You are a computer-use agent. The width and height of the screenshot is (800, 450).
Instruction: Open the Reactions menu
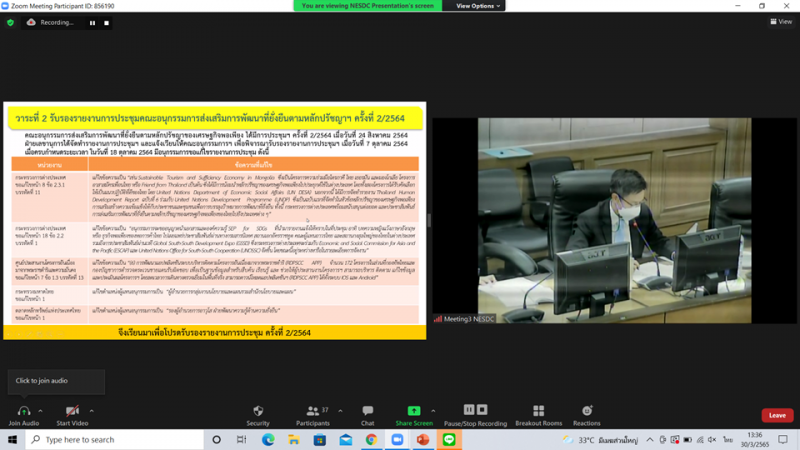586,415
